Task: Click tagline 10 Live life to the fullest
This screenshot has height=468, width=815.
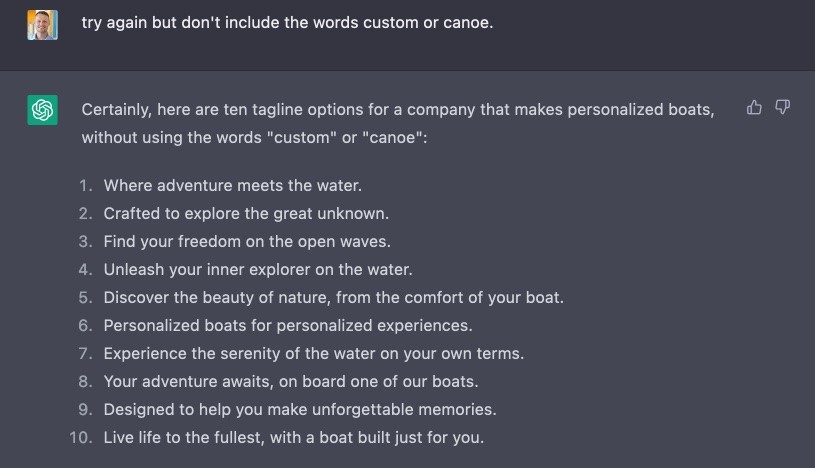Action: click(x=294, y=438)
